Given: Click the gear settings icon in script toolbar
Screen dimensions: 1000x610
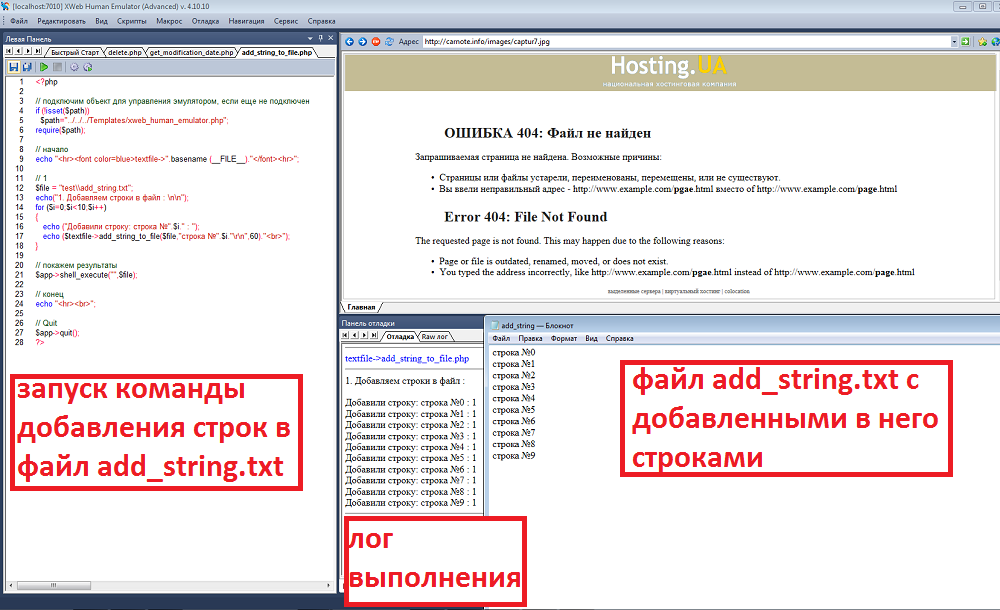Looking at the screenshot, I should click(x=74, y=67).
